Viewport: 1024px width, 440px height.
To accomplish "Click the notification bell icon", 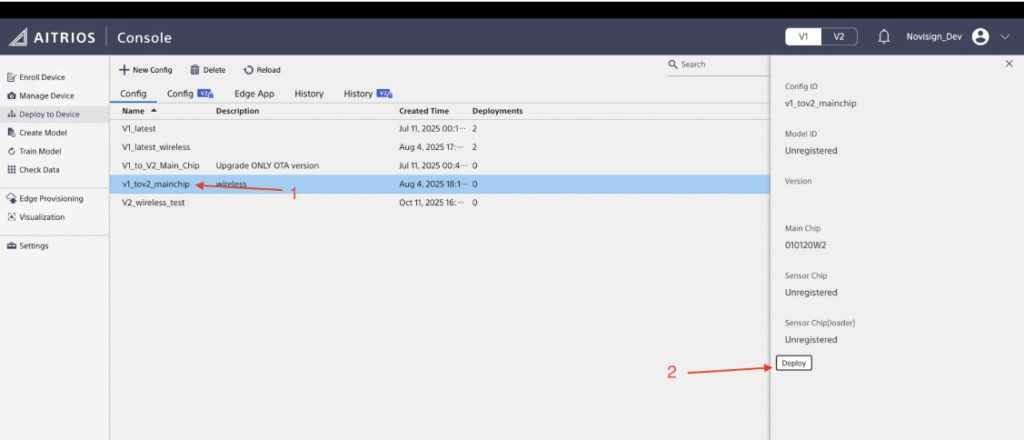I will [x=884, y=37].
